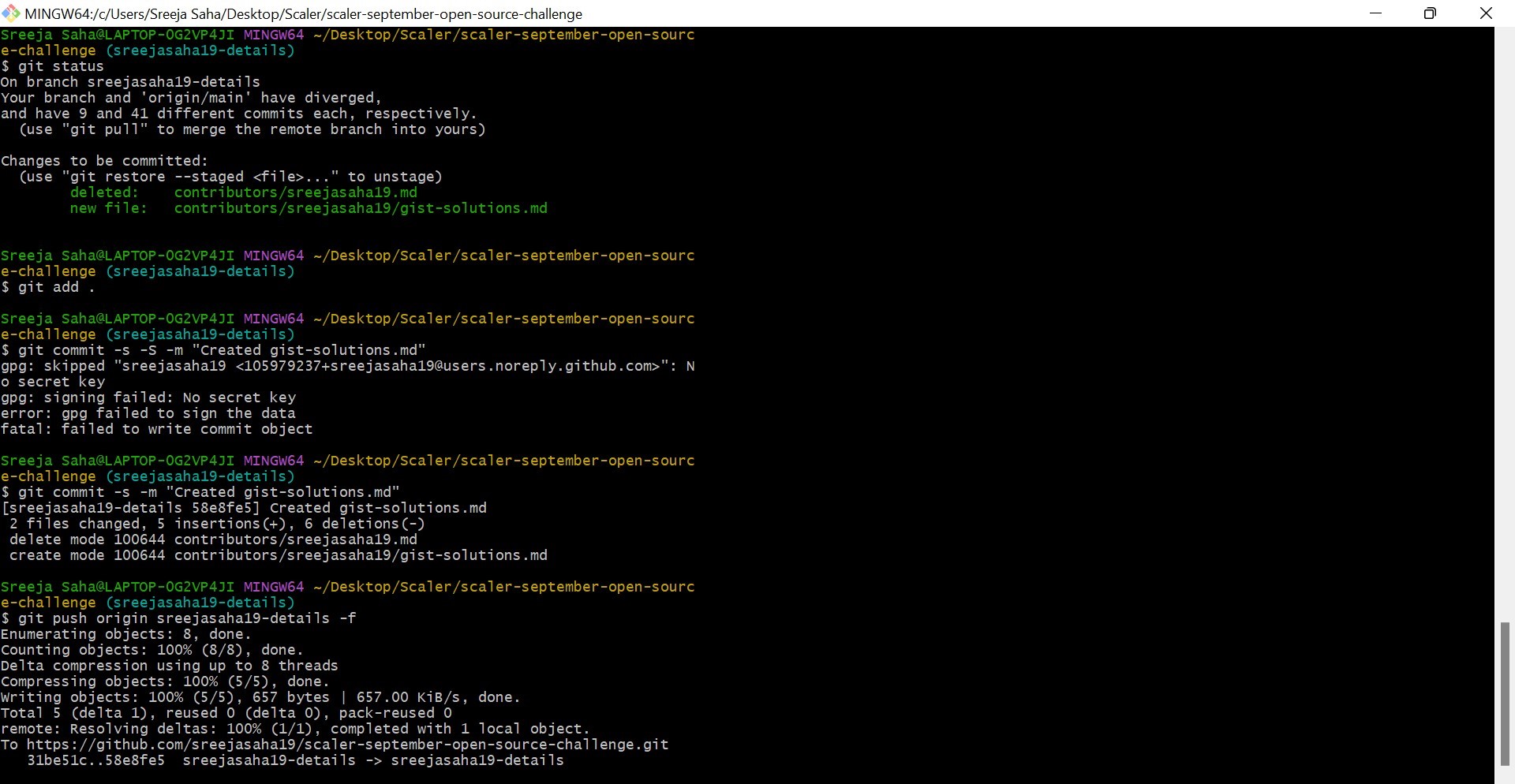Click the Git Bash icon in title bar
The image size is (1515, 784).
pos(10,13)
